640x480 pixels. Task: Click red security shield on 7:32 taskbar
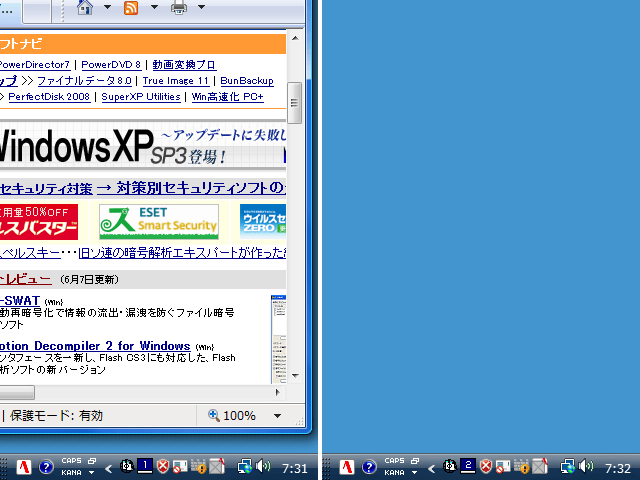(x=486, y=466)
